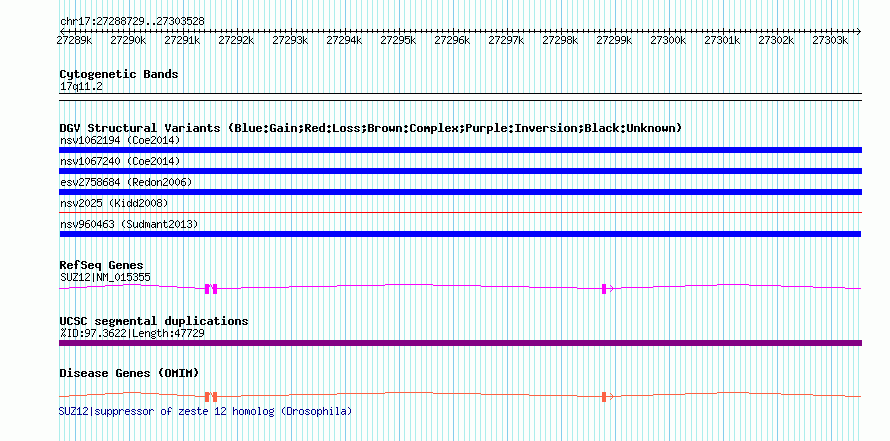The width and height of the screenshot is (890, 441).
Task: Click the 27295k ruler tick label
Action: pos(398,40)
